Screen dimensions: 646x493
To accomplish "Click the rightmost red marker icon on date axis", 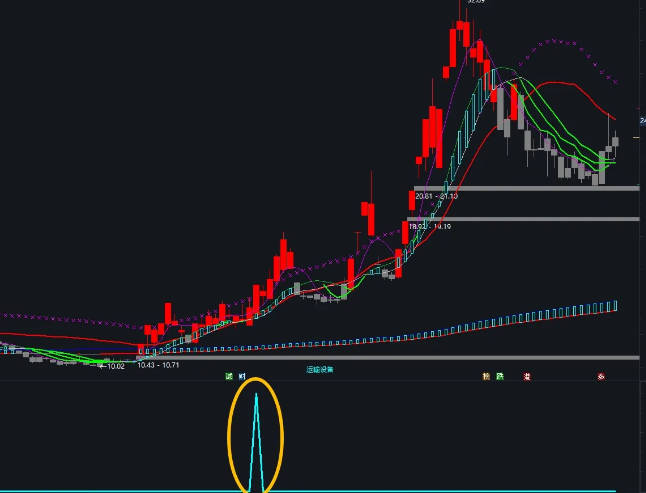I will 602,376.
